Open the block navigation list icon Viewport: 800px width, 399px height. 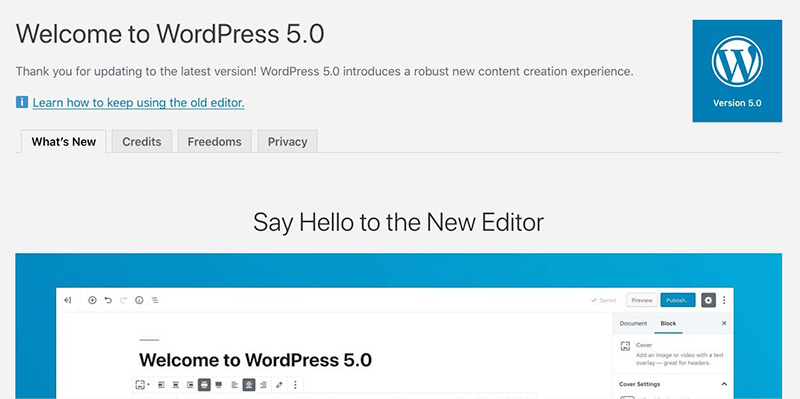coord(155,301)
